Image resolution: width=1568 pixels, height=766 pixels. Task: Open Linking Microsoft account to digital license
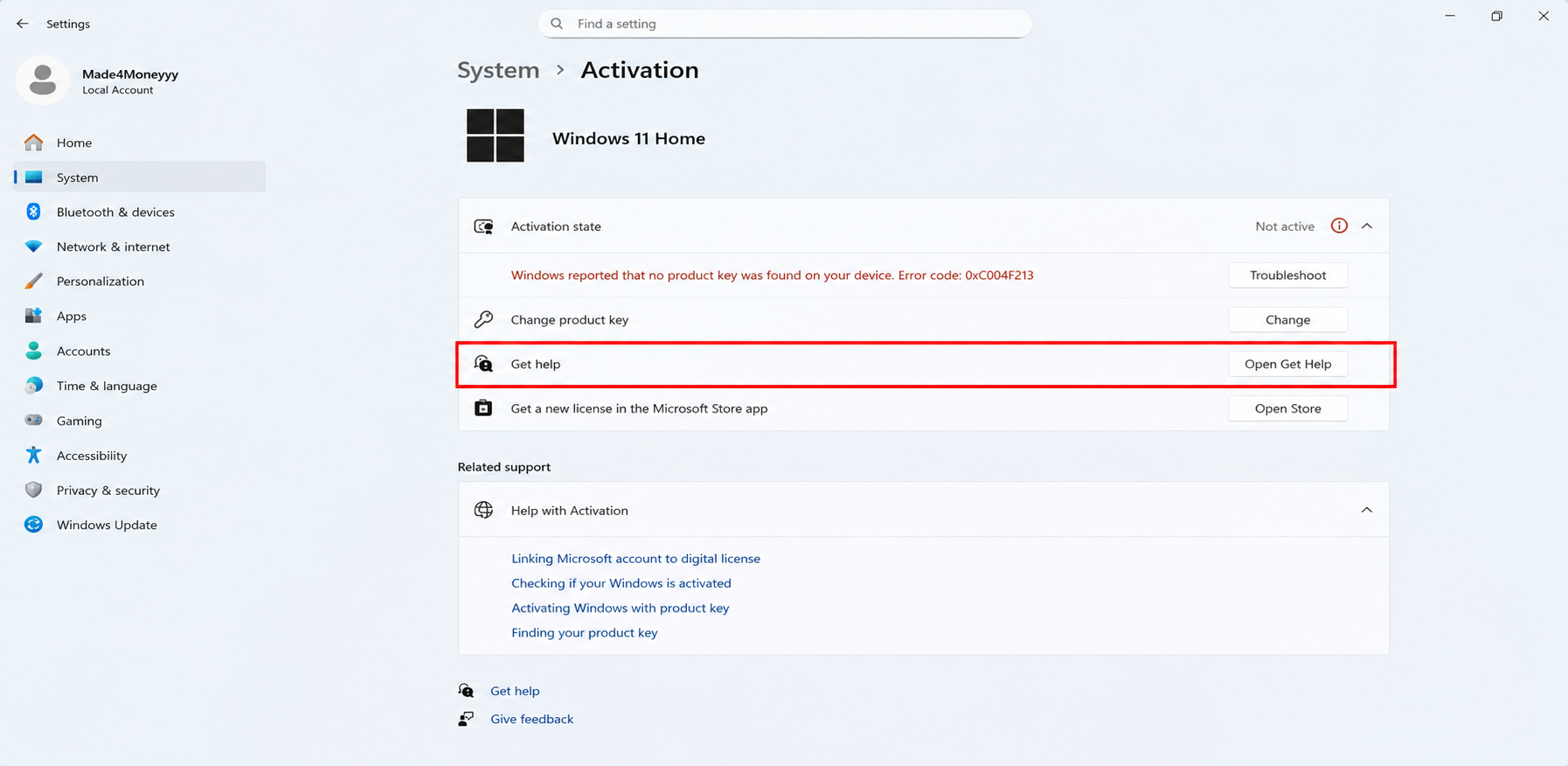tap(635, 558)
